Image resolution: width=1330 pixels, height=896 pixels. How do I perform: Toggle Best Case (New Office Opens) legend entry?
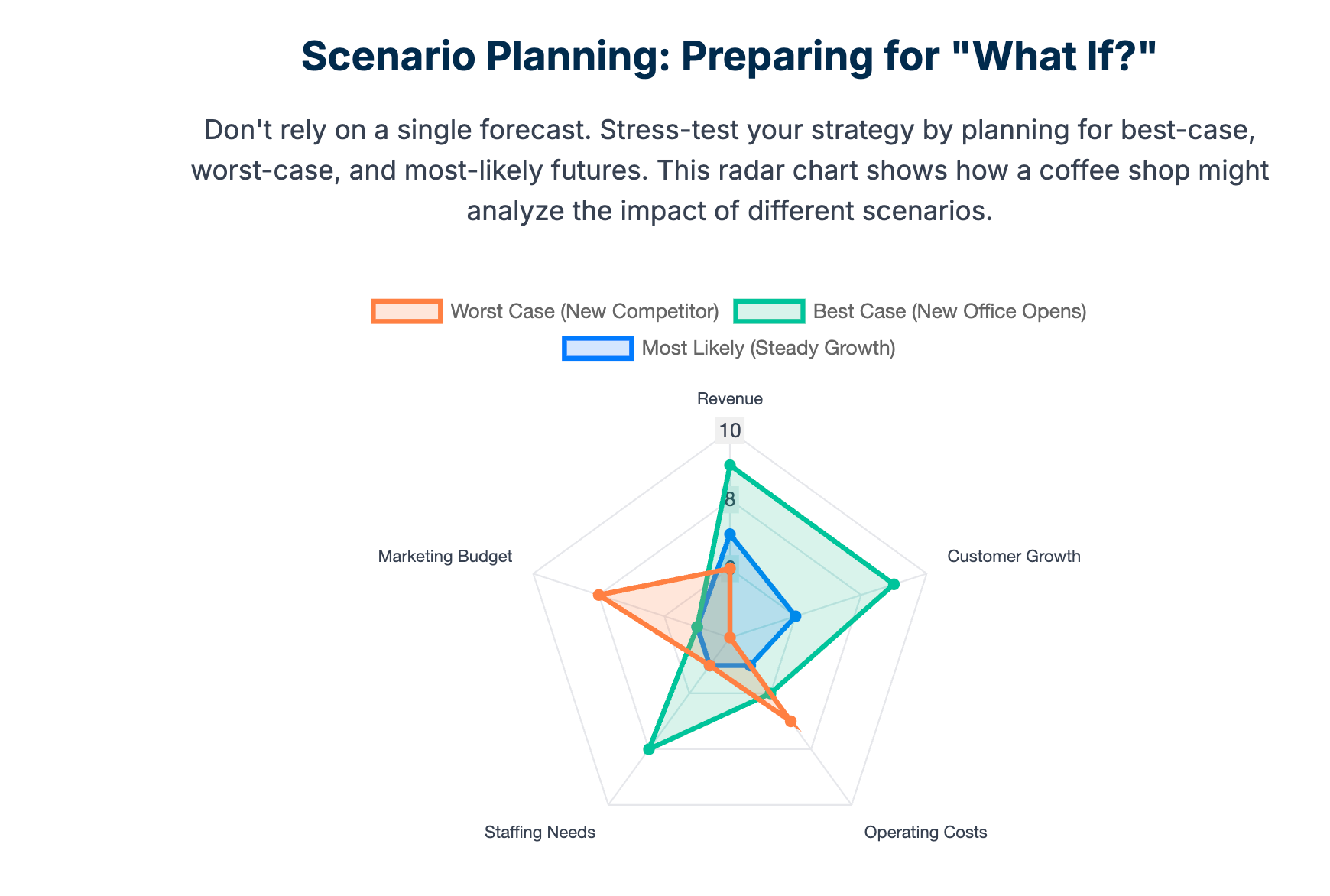(x=910, y=311)
